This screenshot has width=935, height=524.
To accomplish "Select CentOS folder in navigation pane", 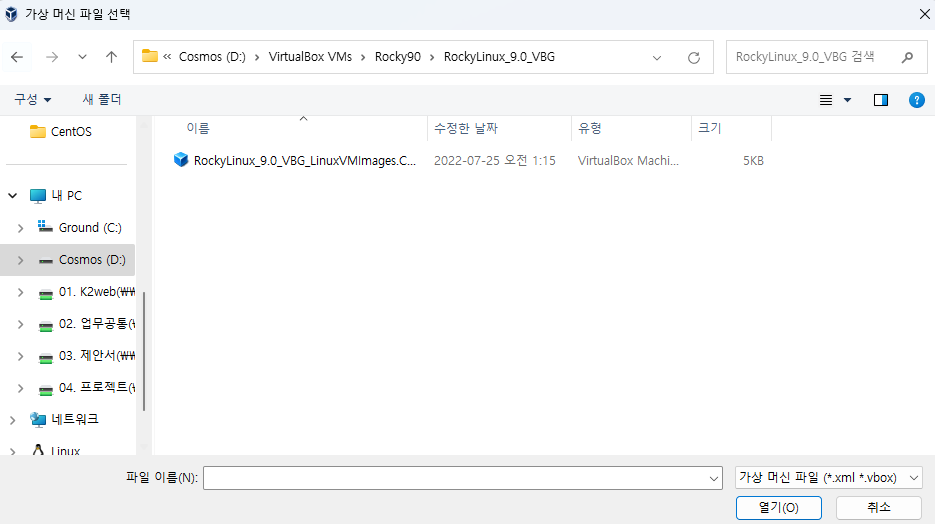I will pos(70,132).
